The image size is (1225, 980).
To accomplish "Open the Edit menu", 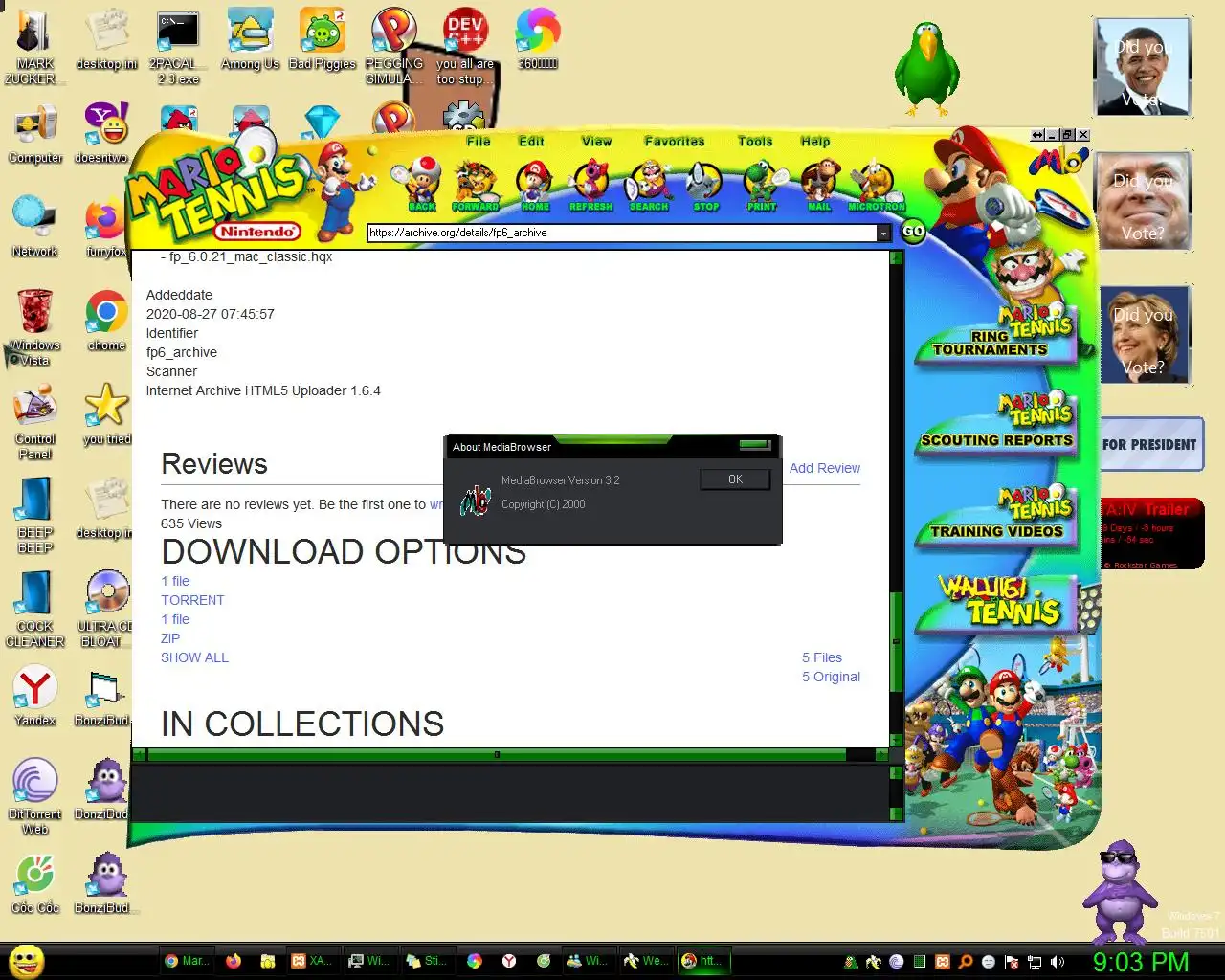I will pyautogui.click(x=531, y=141).
